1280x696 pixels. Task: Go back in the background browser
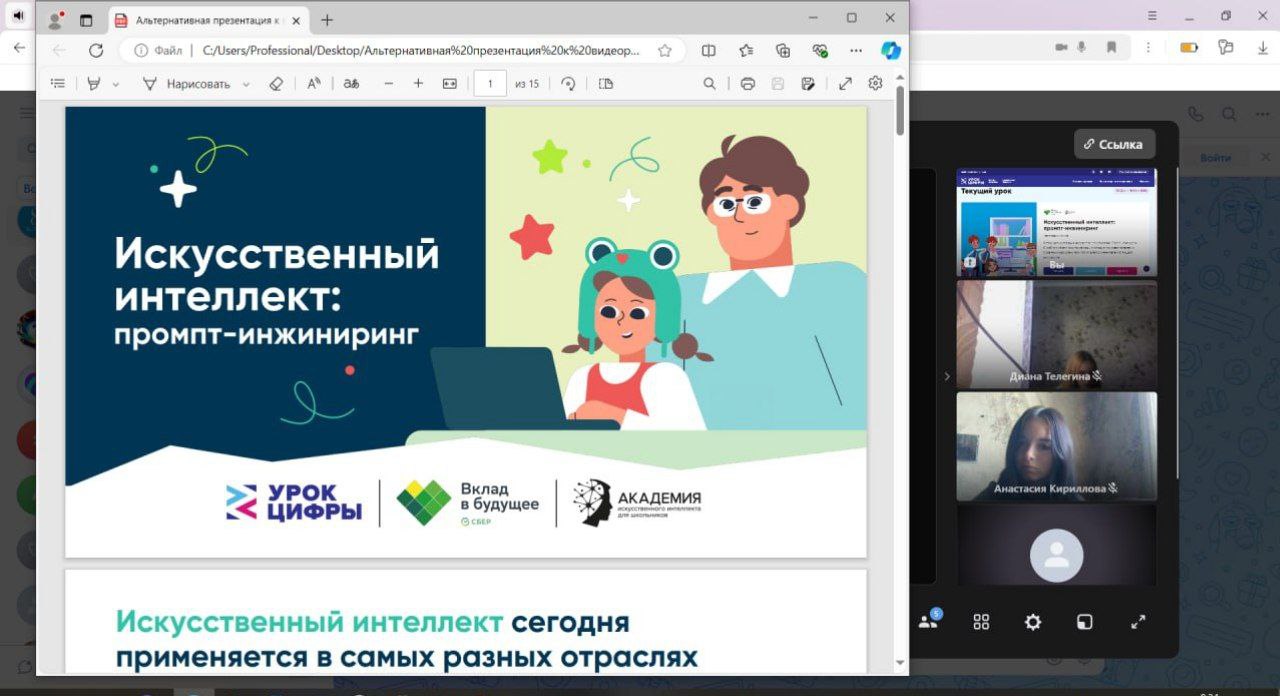[19, 47]
